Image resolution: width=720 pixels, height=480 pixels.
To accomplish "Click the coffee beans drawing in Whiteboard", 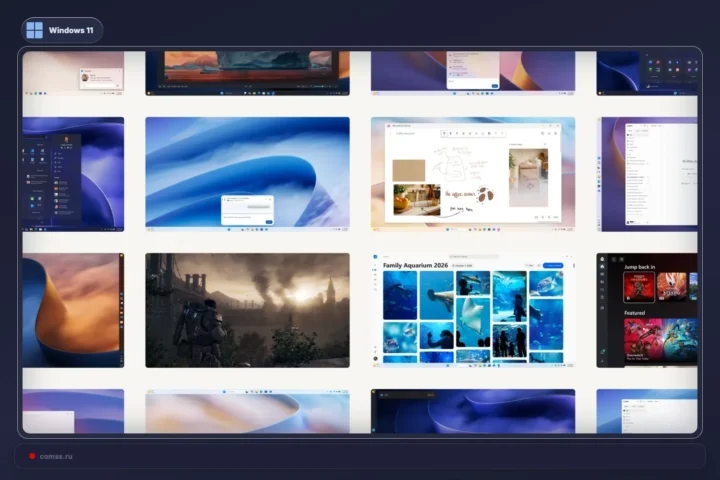I will 485,194.
